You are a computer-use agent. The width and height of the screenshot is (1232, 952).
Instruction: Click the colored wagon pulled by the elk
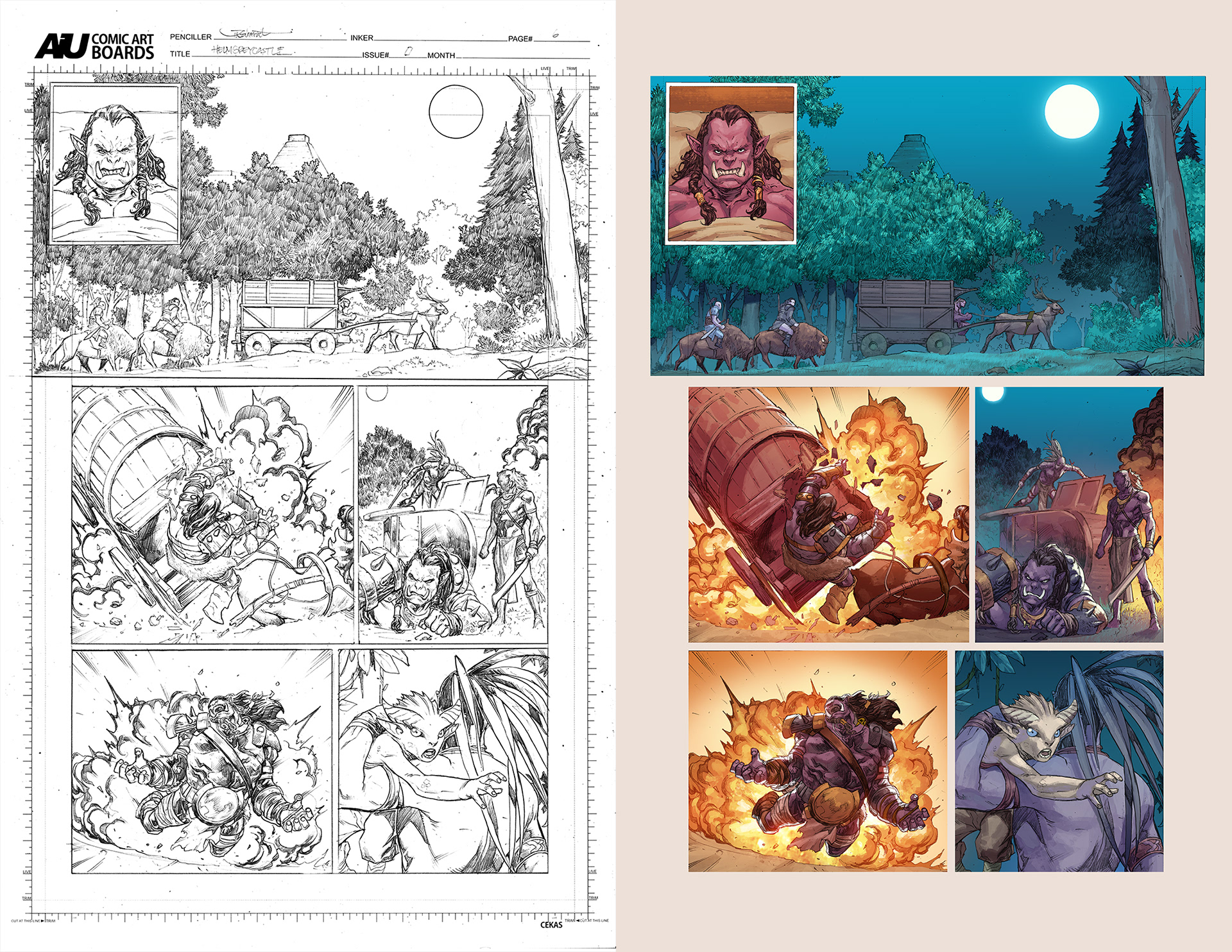point(905,314)
